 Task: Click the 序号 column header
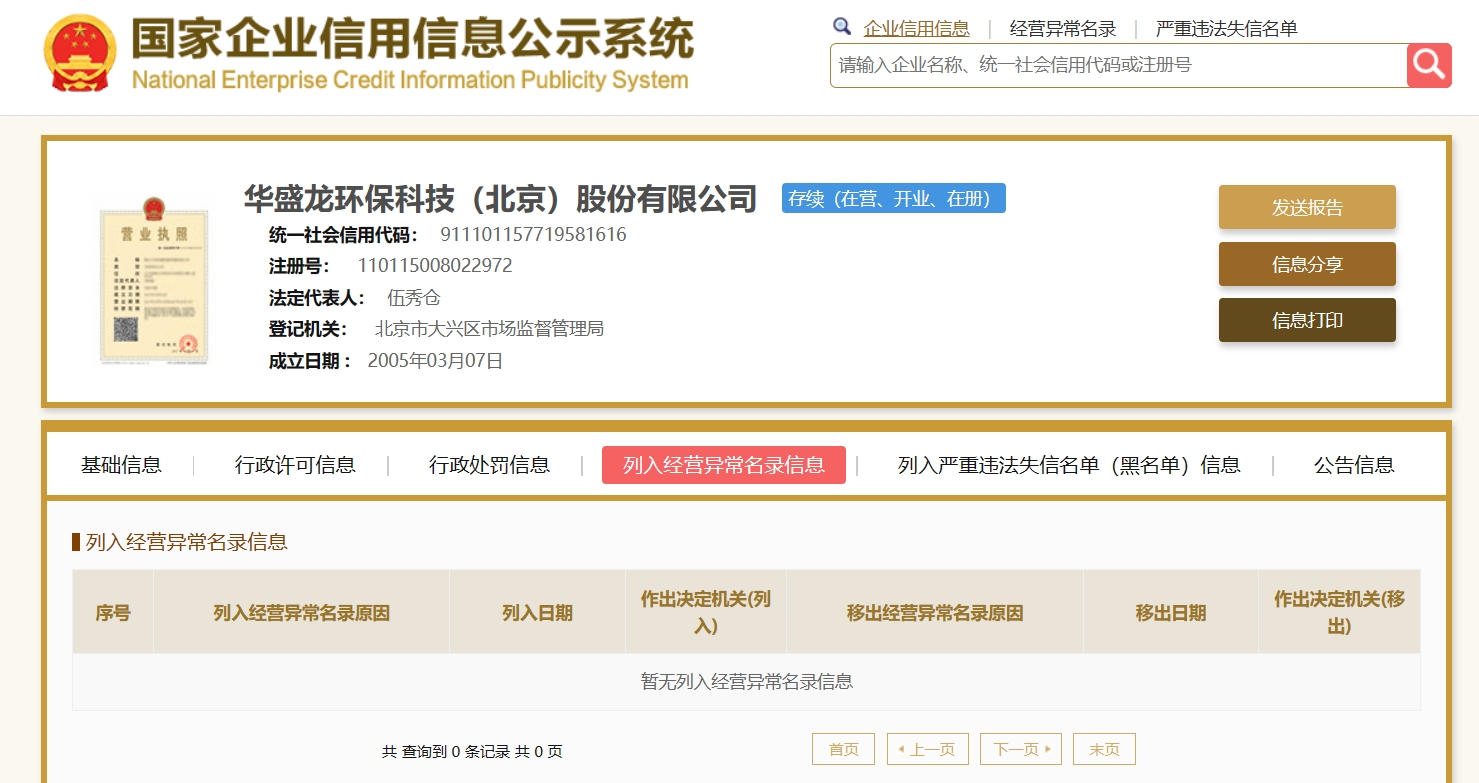pyautogui.click(x=113, y=613)
